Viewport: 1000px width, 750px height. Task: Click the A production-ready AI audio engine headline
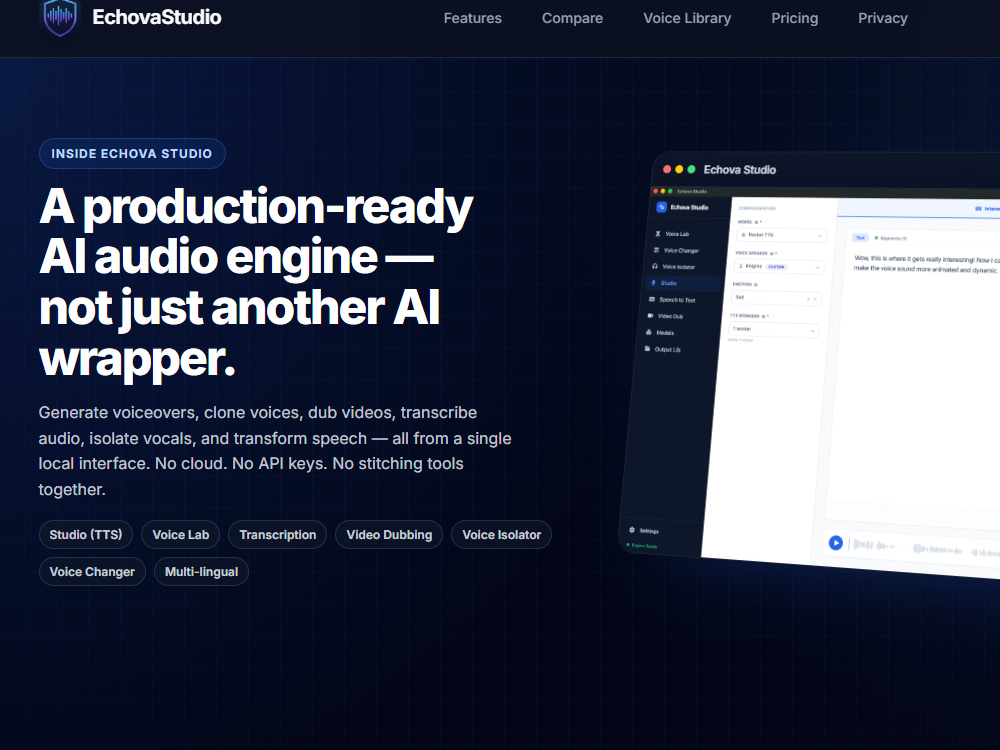(x=256, y=283)
